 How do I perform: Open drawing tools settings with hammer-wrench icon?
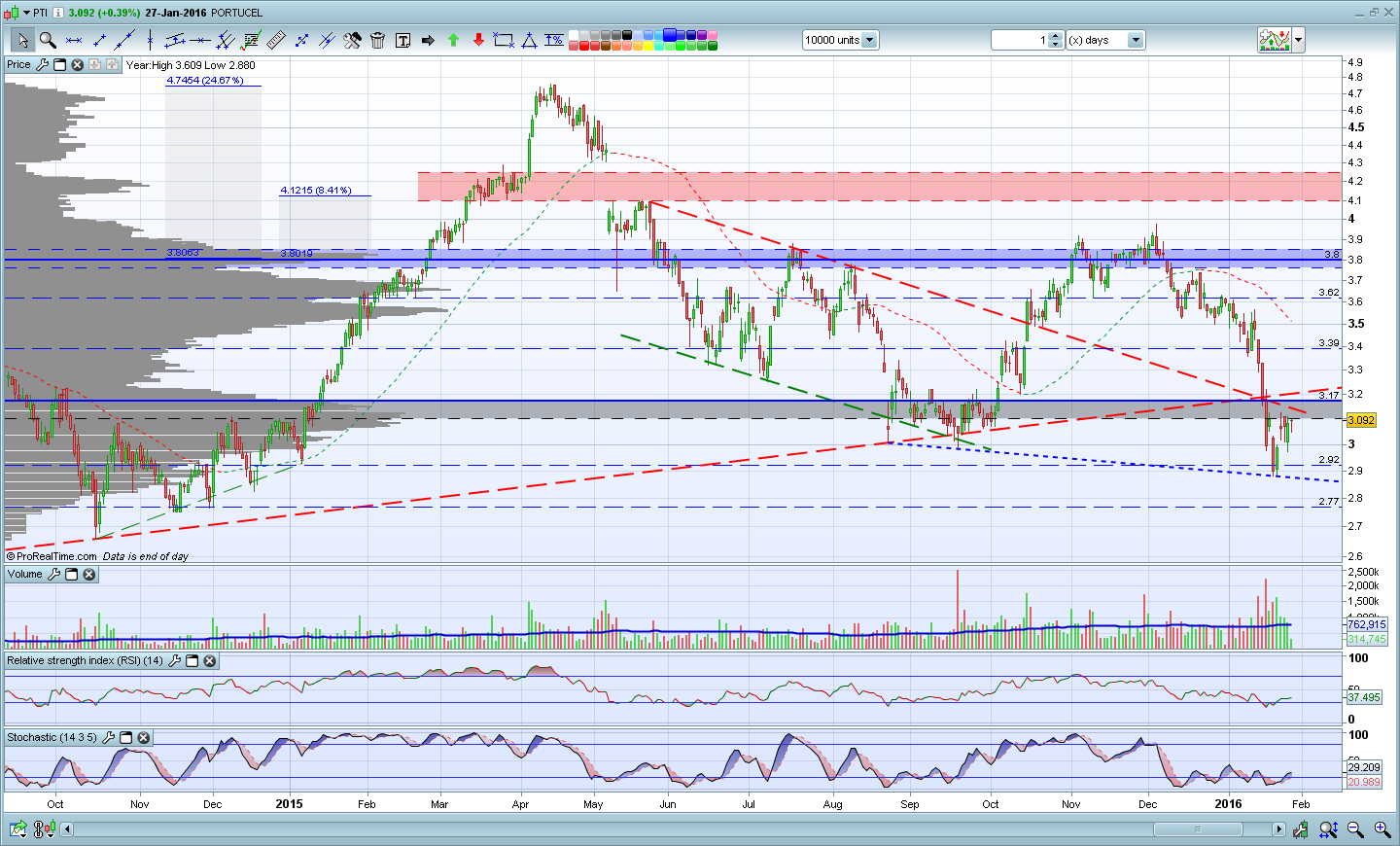[x=352, y=40]
